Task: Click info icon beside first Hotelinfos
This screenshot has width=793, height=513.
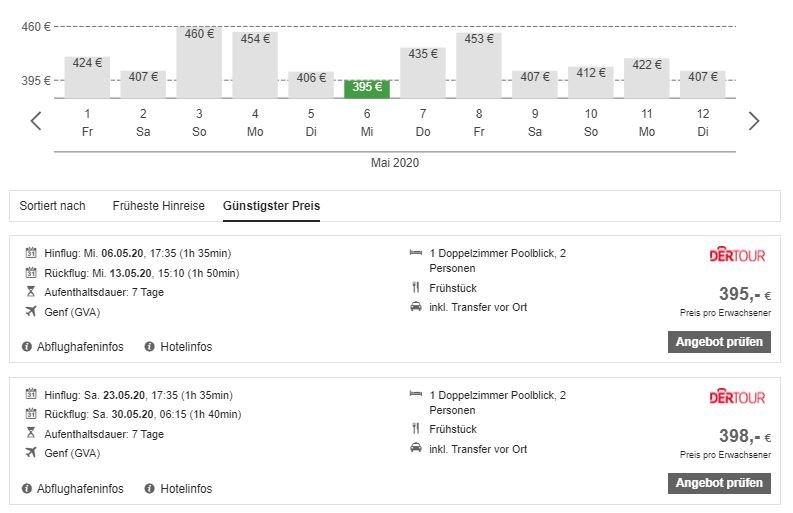Action: [x=150, y=347]
